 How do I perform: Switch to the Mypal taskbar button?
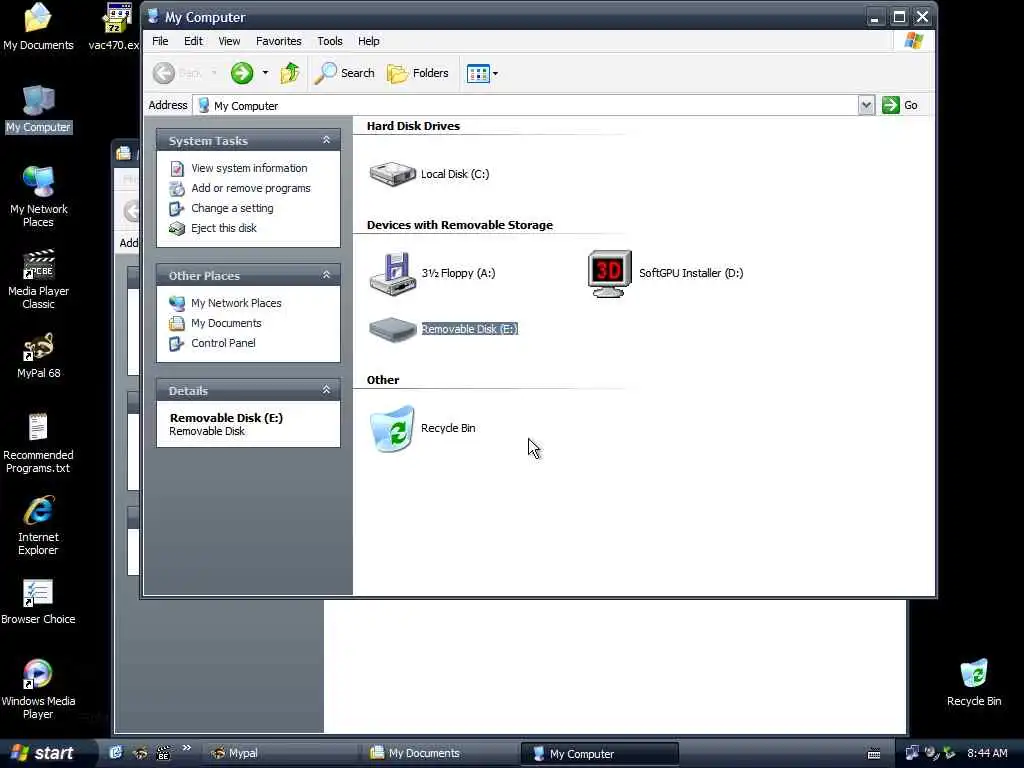pos(280,754)
